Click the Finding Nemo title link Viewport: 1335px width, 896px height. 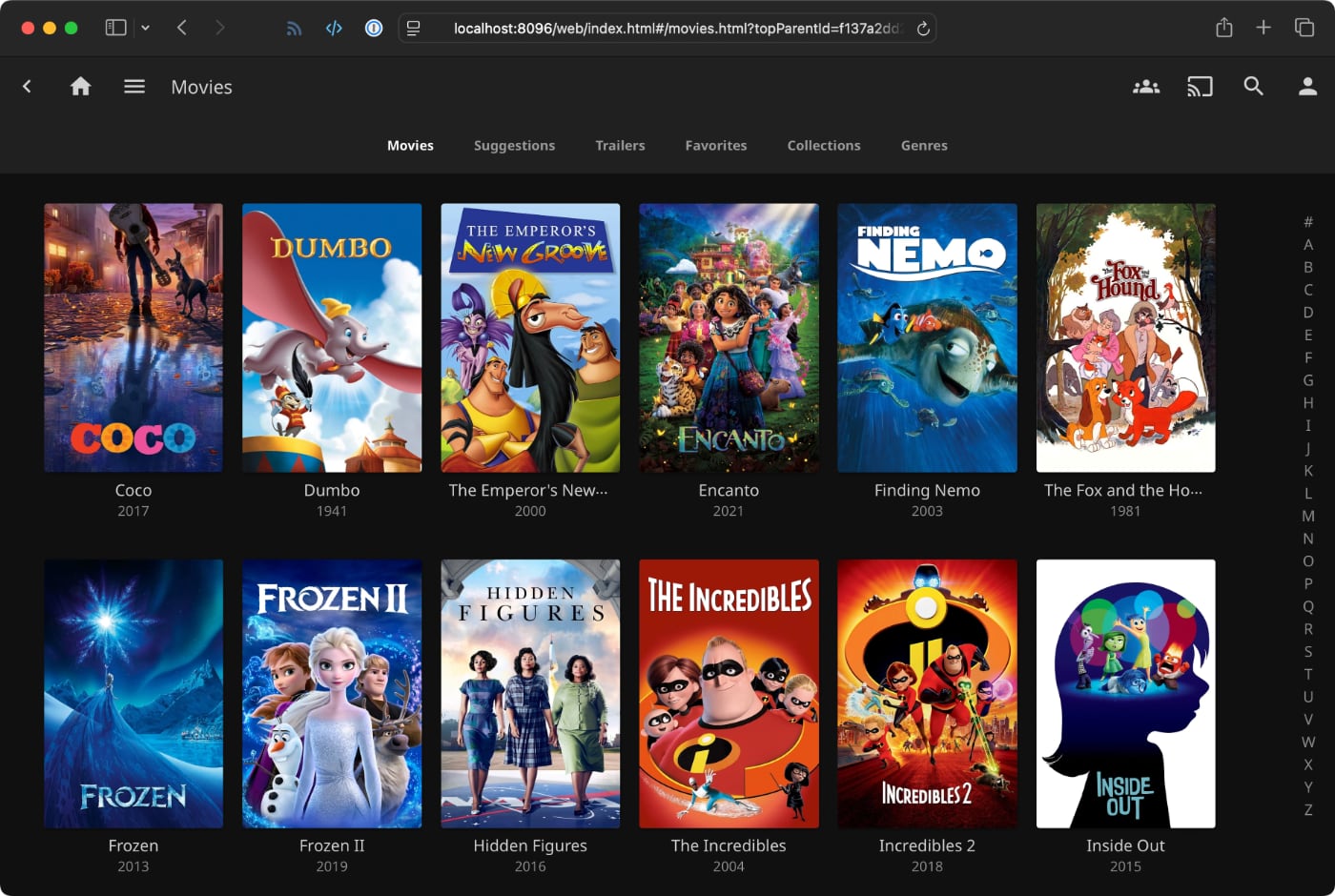[x=927, y=490]
